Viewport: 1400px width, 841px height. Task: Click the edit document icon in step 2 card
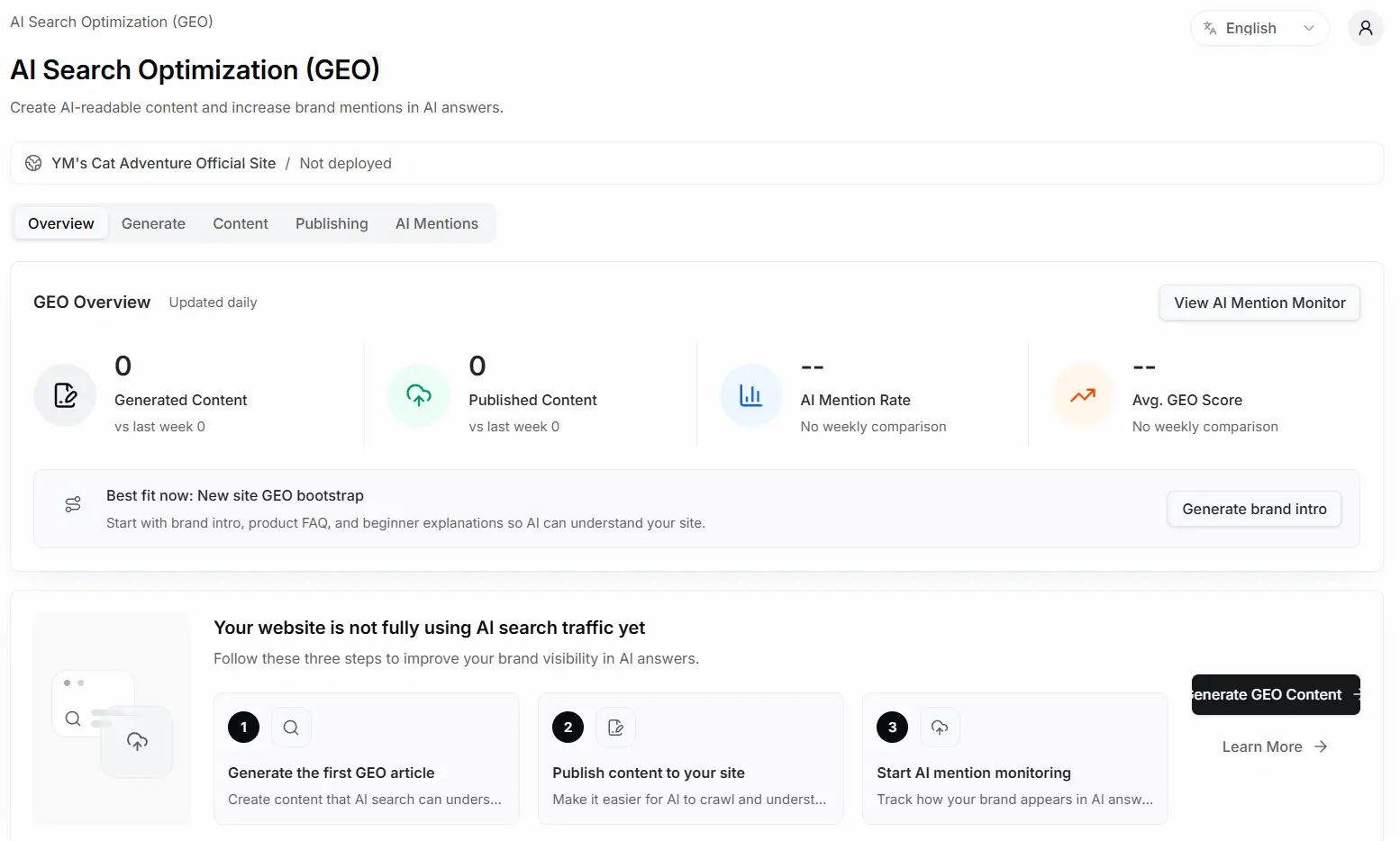click(616, 728)
